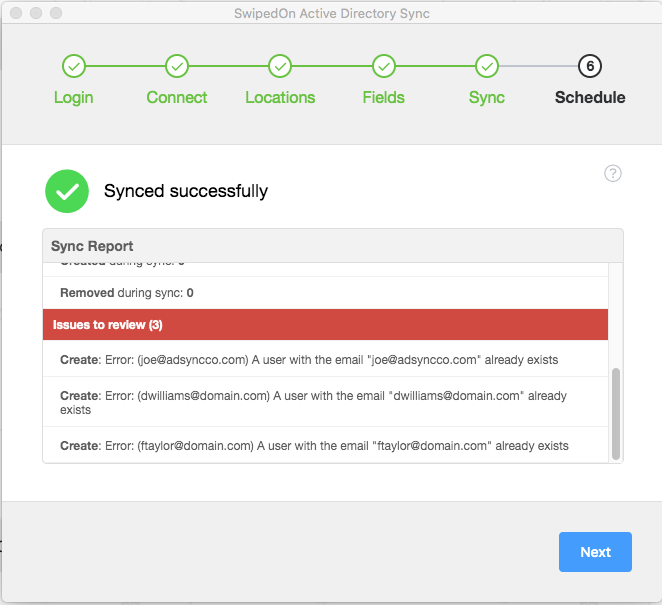The image size is (662, 605).
Task: Click the Connect step checkmark circle
Action: pyautogui.click(x=177, y=66)
